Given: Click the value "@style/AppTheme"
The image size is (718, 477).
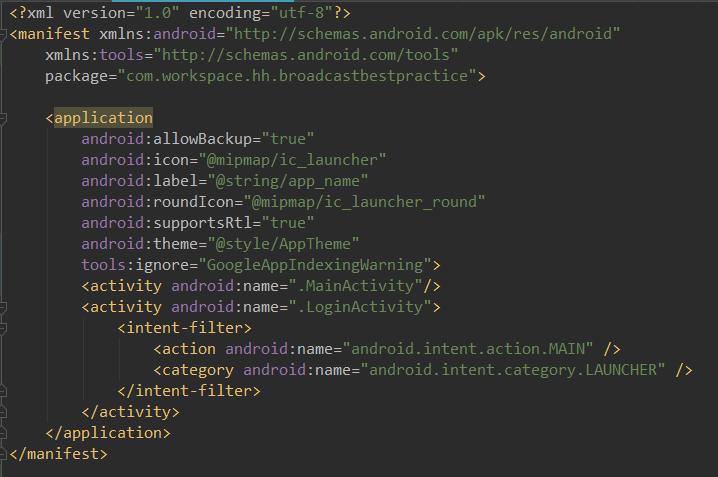Looking at the screenshot, I should pyautogui.click(x=283, y=244).
